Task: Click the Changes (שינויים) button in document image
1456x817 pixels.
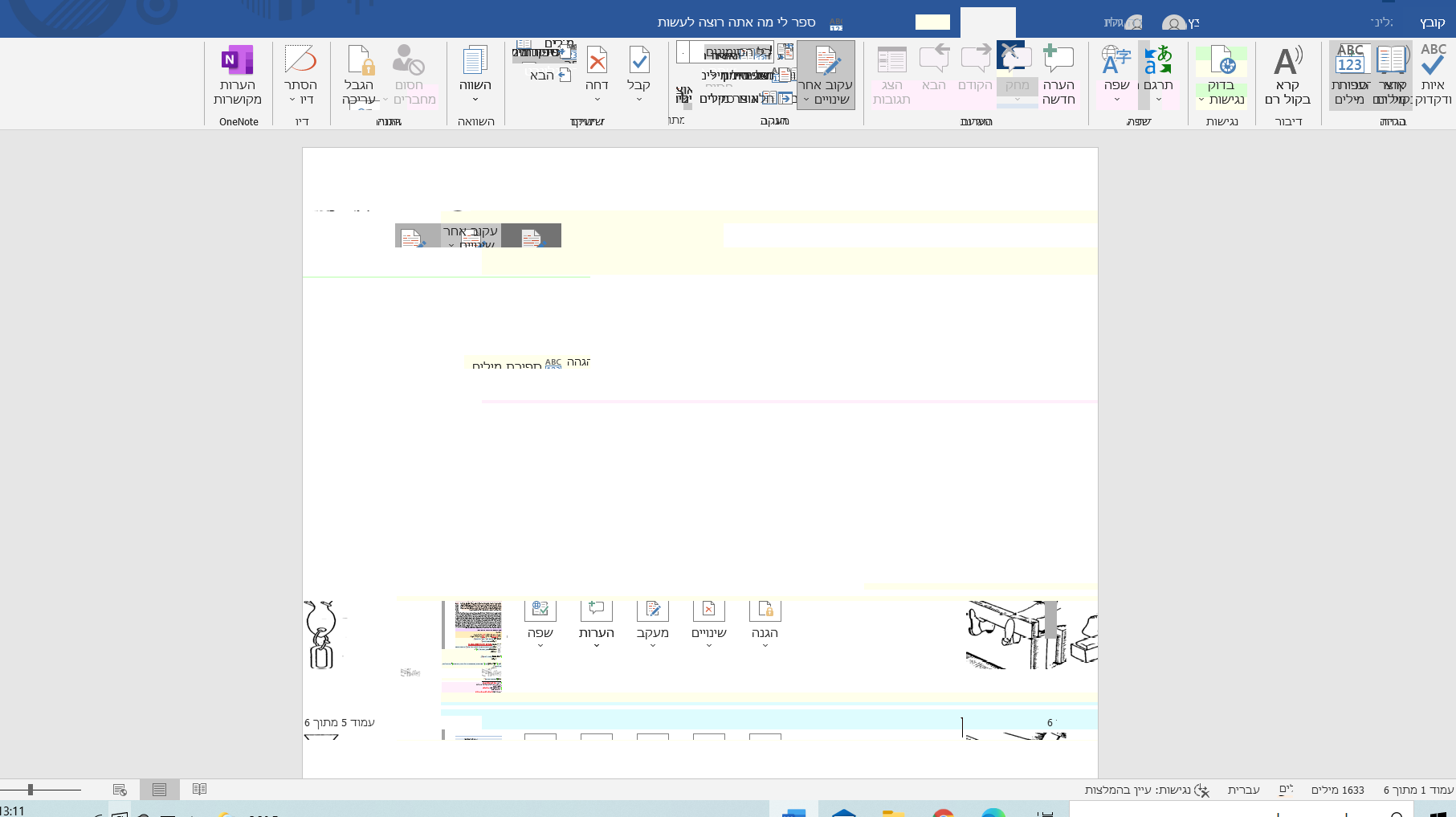Action: pyautogui.click(x=709, y=624)
